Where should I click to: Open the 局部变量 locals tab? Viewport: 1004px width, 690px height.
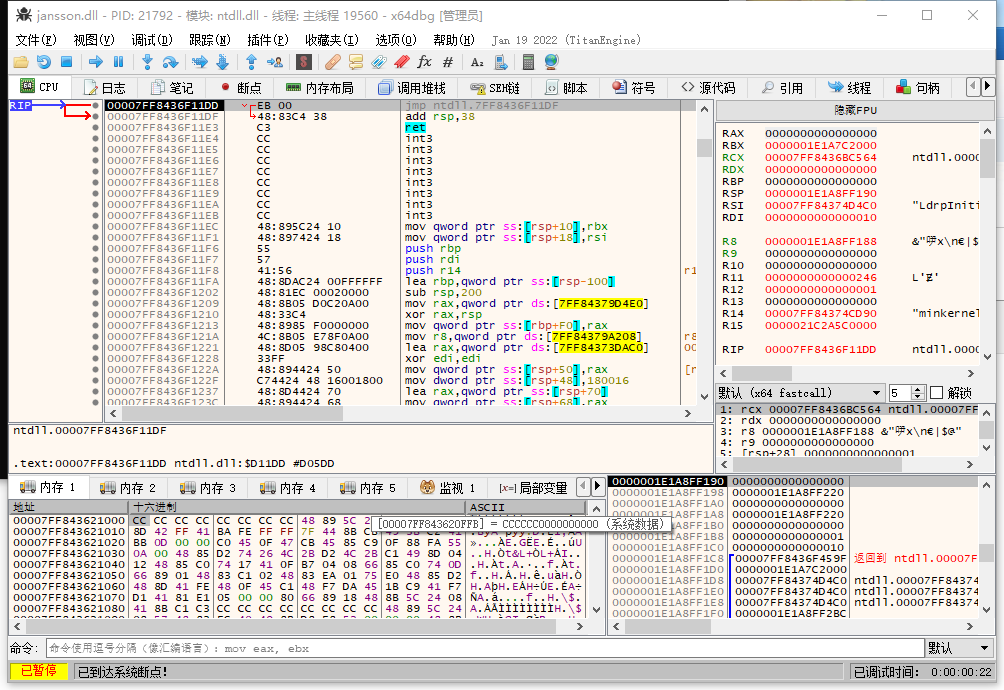tap(533, 488)
